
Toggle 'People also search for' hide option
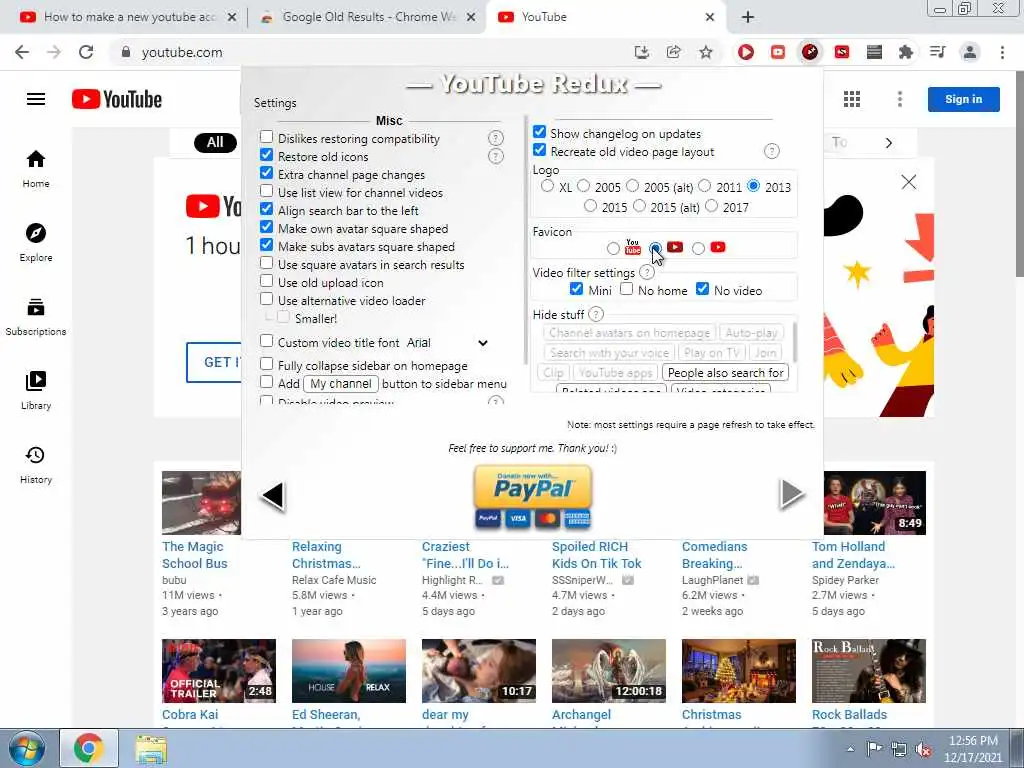tap(726, 372)
